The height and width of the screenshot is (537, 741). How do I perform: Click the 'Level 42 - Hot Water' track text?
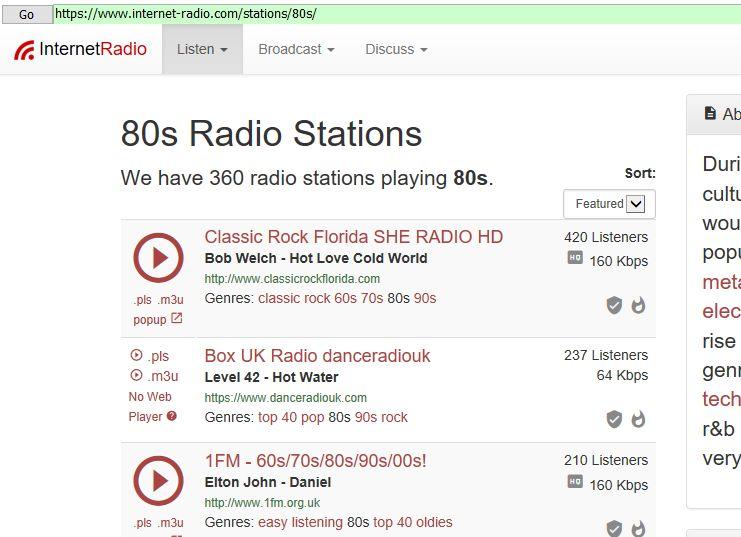pos(271,377)
